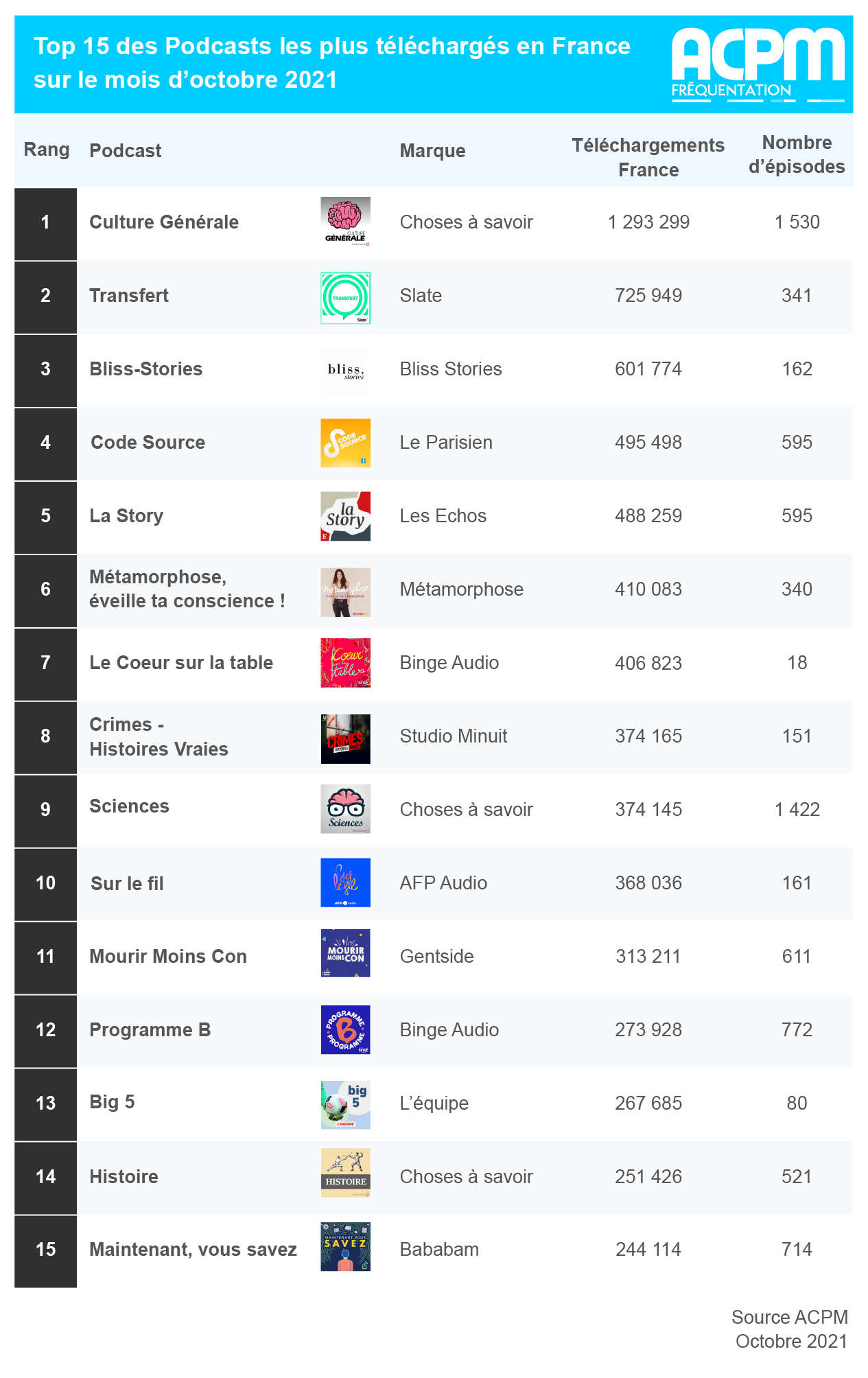Click the Programme B podcast logo
Screen dimensions: 868x1378
(x=345, y=1029)
